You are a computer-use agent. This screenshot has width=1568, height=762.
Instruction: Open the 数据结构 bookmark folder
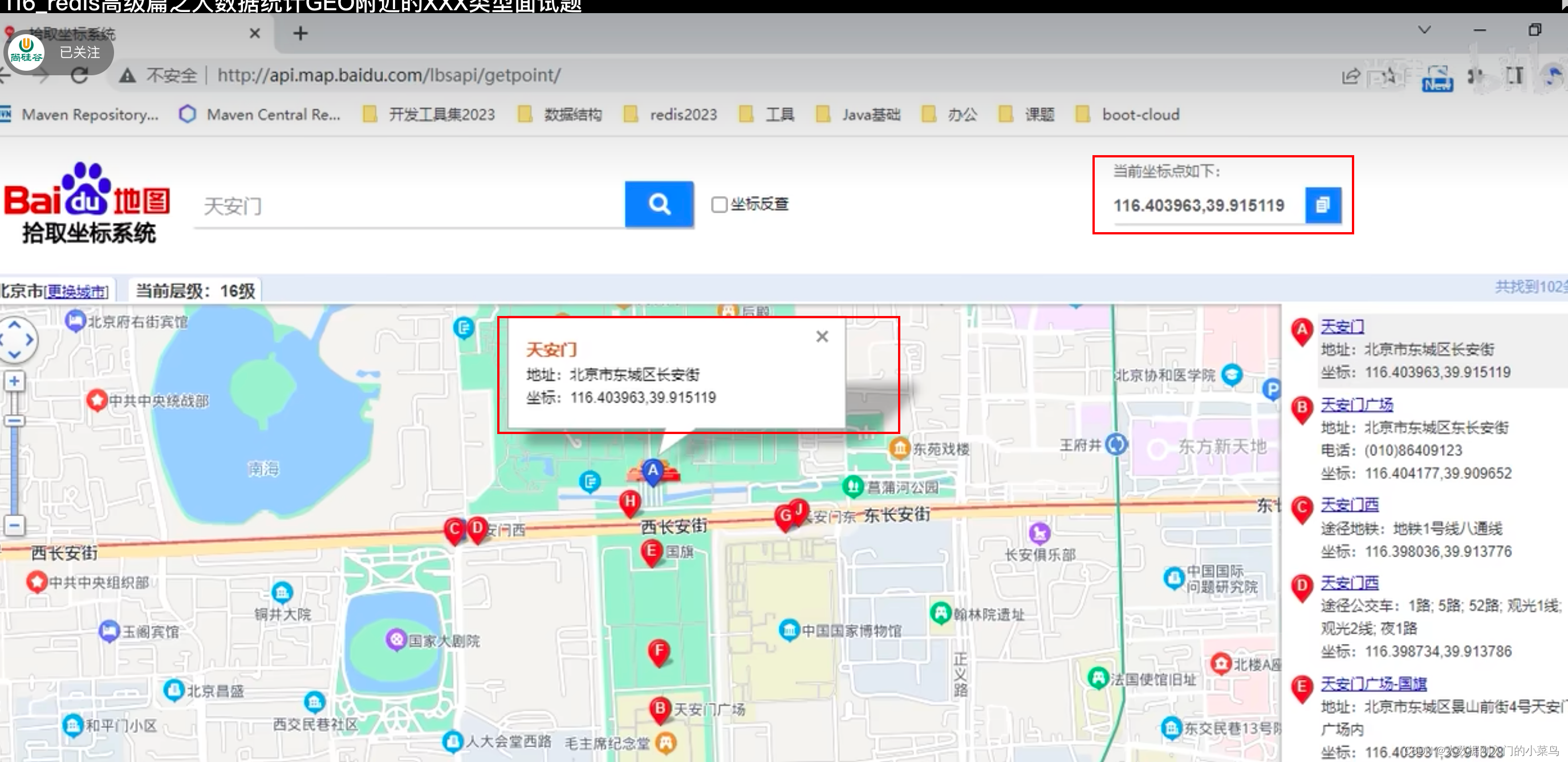(x=559, y=115)
